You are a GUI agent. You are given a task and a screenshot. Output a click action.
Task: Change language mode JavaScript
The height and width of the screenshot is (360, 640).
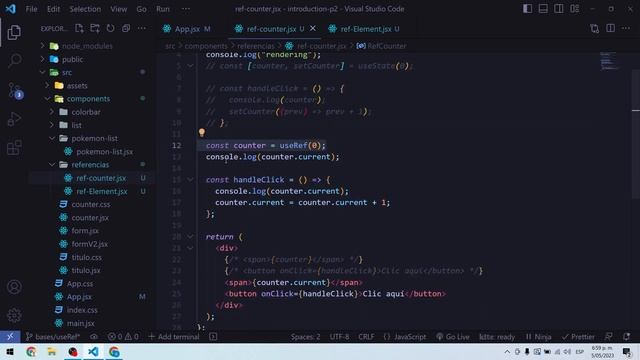[x=405, y=337]
